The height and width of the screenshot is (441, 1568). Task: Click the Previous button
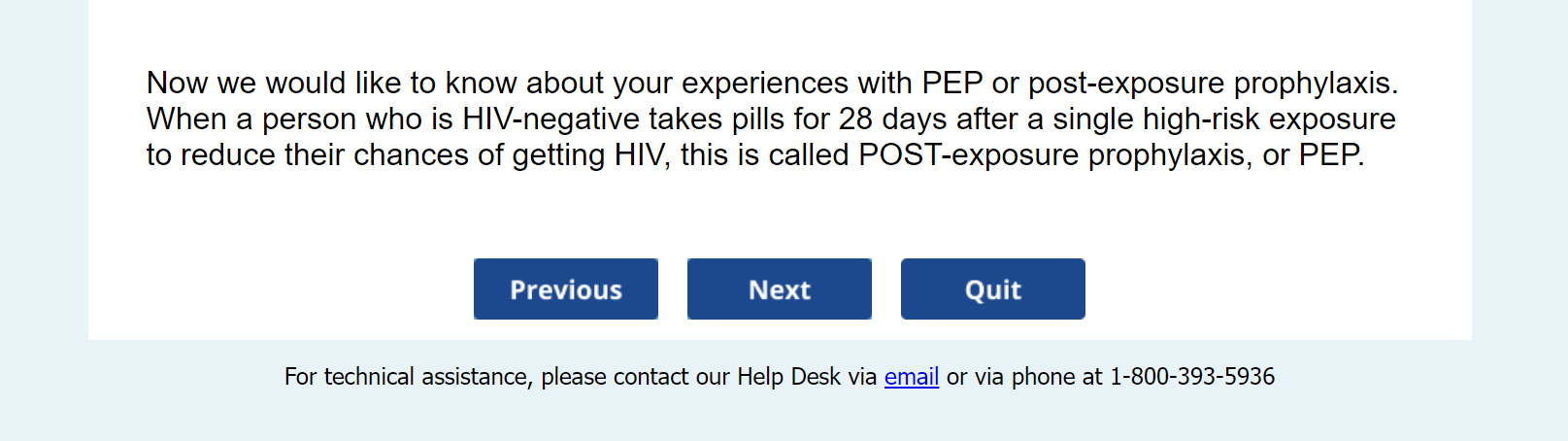[x=565, y=289]
